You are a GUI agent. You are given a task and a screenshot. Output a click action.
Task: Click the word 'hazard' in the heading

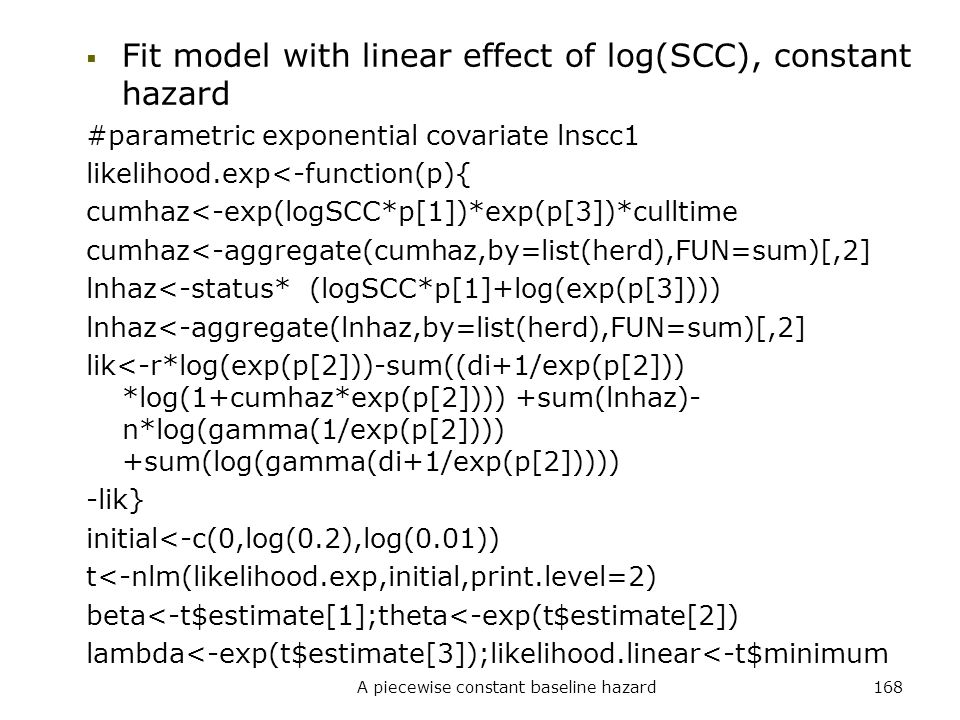click(x=176, y=94)
